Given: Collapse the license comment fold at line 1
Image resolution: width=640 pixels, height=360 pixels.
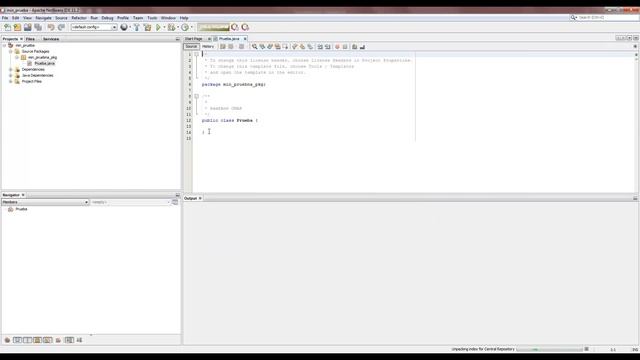Looking at the screenshot, I should tap(196, 54).
